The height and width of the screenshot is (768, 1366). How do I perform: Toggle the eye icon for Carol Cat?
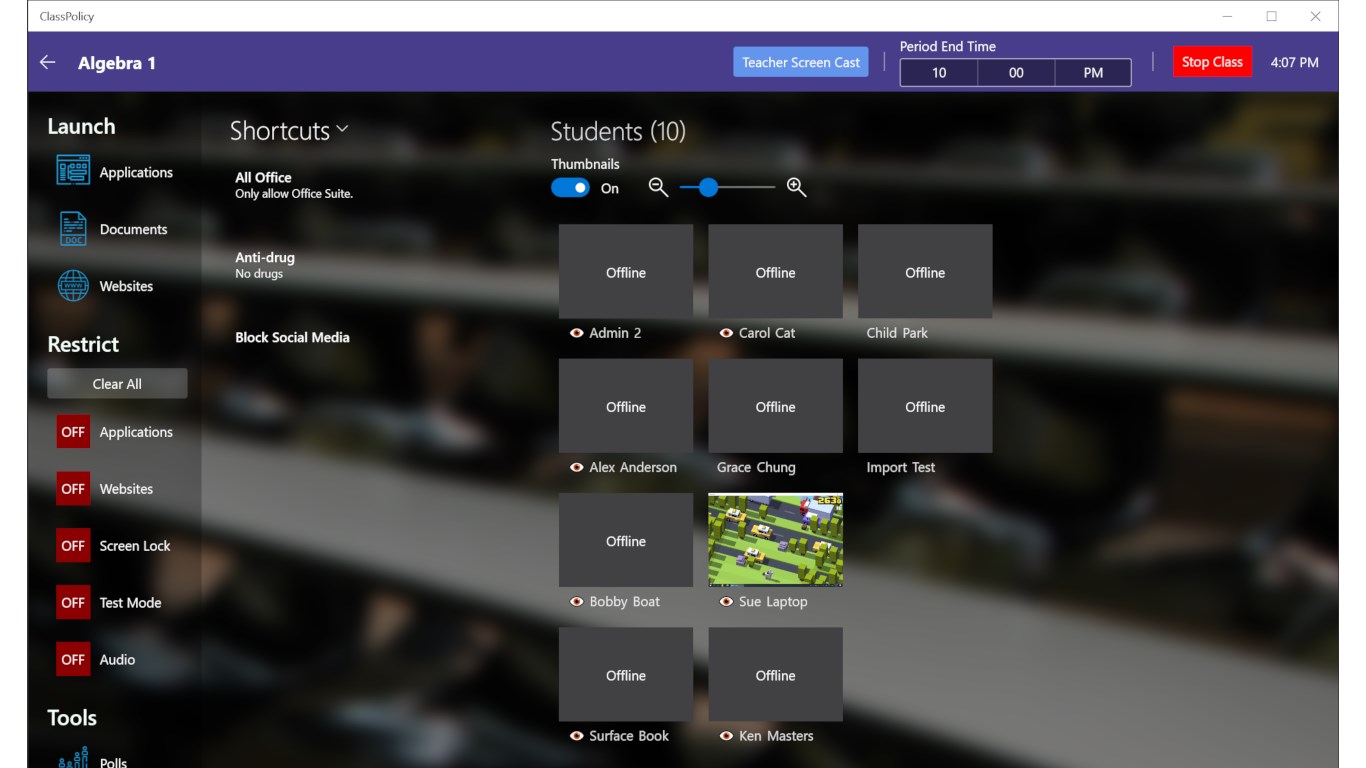tap(726, 333)
